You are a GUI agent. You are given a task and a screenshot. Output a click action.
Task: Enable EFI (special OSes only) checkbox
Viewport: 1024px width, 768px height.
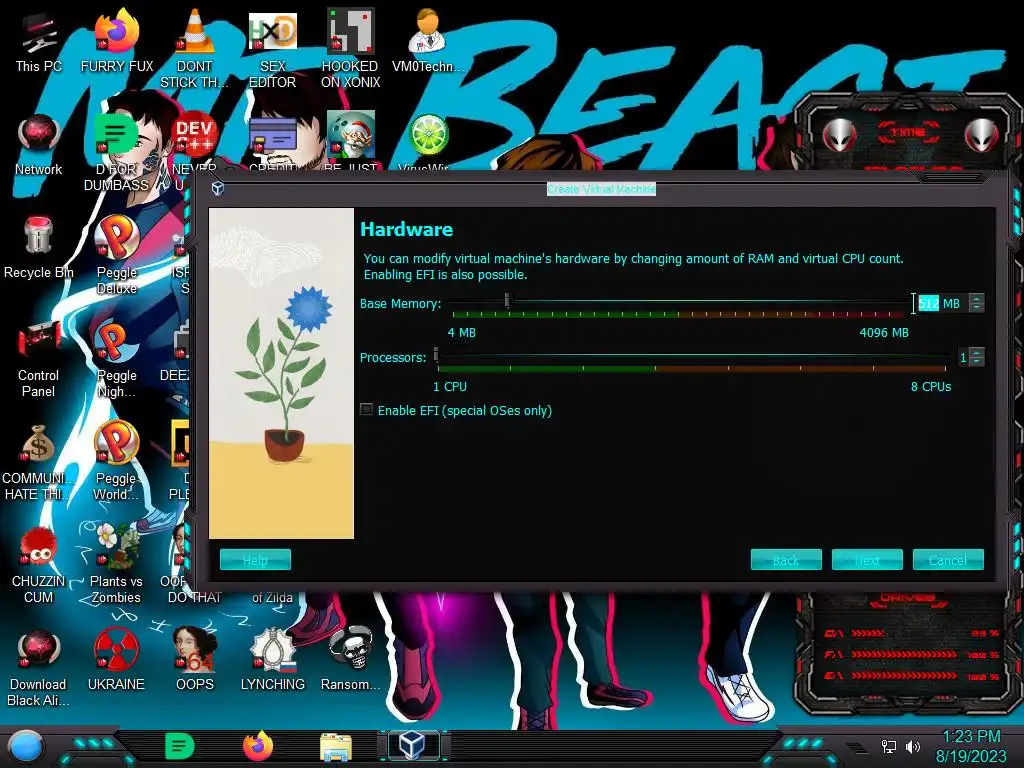[x=367, y=410]
